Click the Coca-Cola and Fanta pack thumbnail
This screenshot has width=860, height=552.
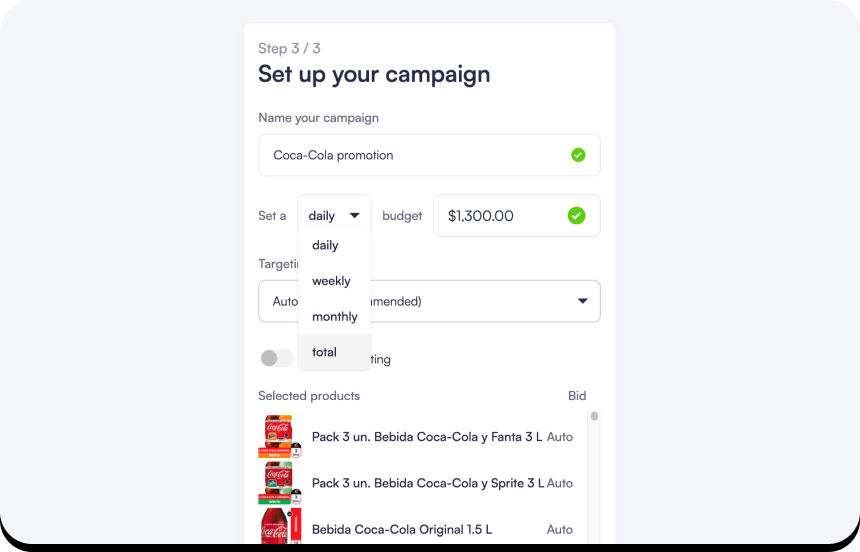click(x=279, y=437)
